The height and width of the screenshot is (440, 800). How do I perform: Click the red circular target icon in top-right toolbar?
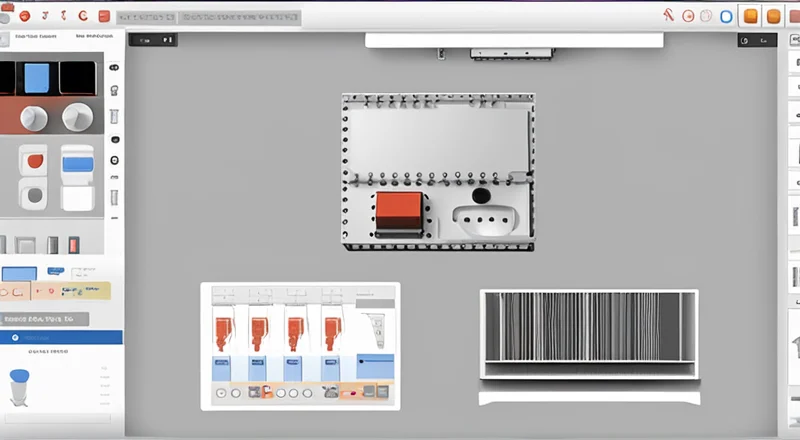(688, 16)
